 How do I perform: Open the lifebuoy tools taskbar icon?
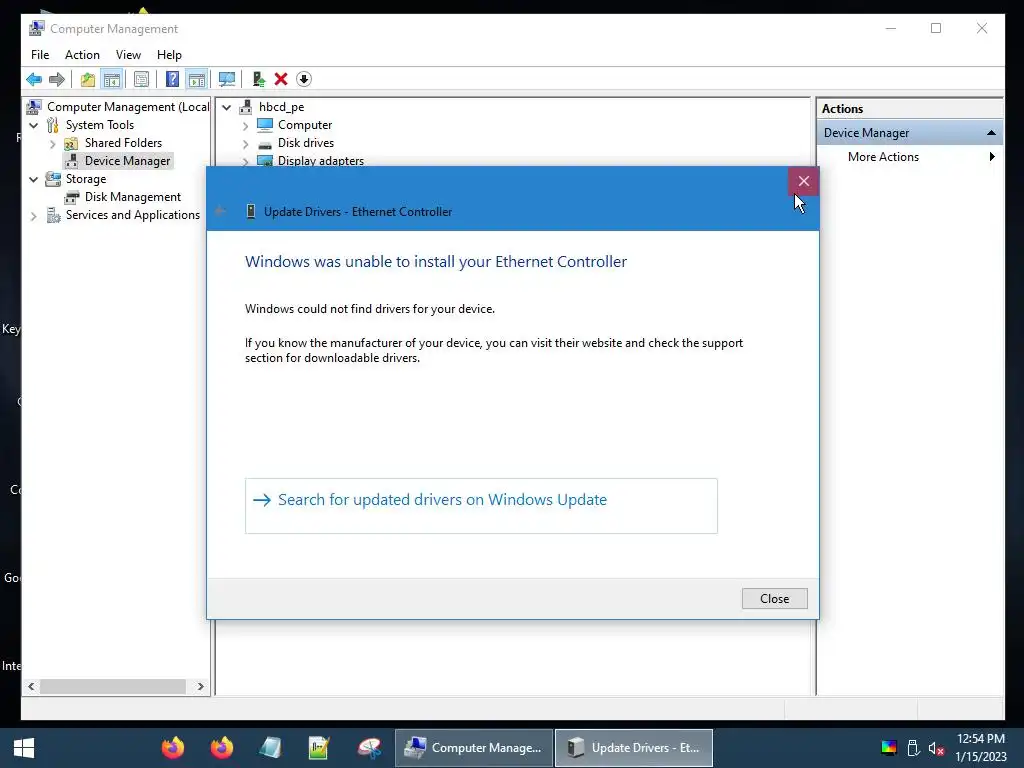tap(368, 748)
